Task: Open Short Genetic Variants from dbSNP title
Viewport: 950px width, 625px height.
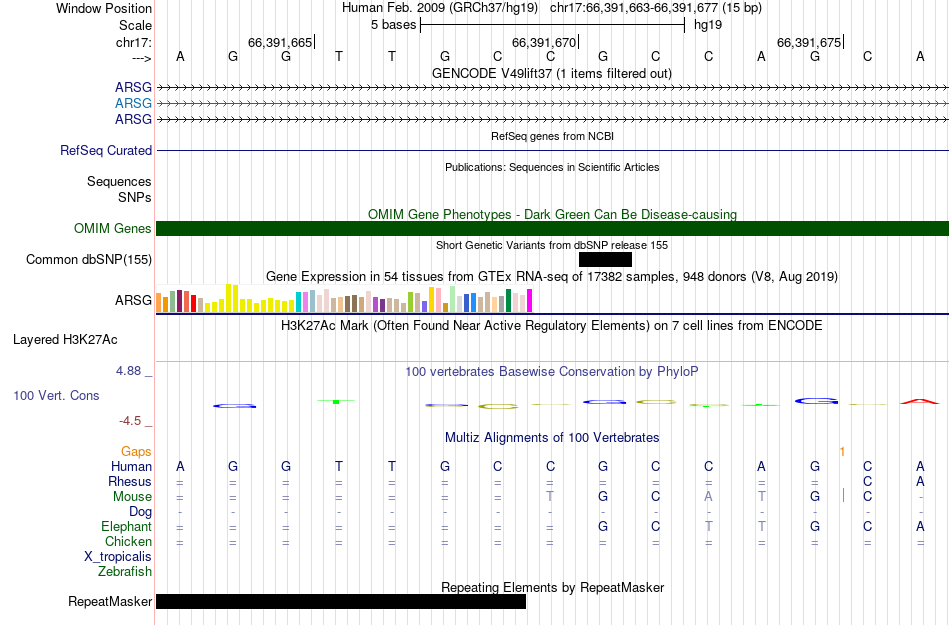Action: coord(552,245)
